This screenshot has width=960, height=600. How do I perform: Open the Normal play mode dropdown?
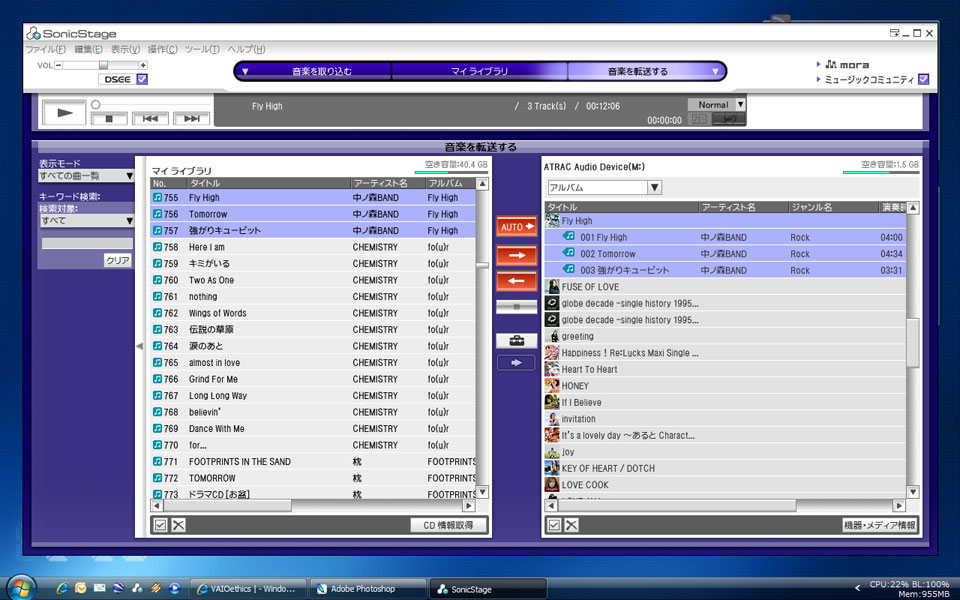pos(740,105)
